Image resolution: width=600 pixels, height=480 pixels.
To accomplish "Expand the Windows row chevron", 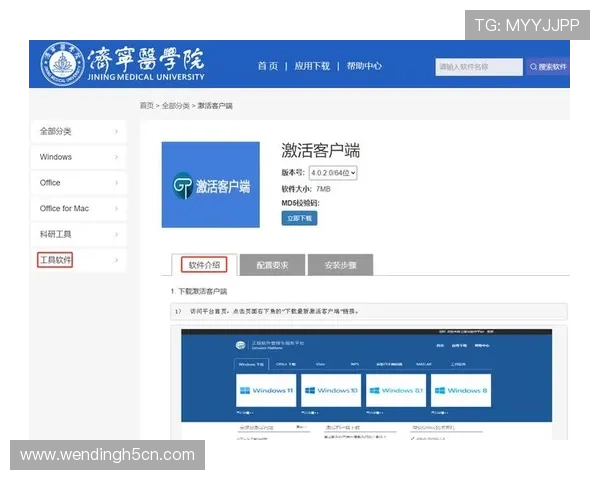I will click(116, 157).
